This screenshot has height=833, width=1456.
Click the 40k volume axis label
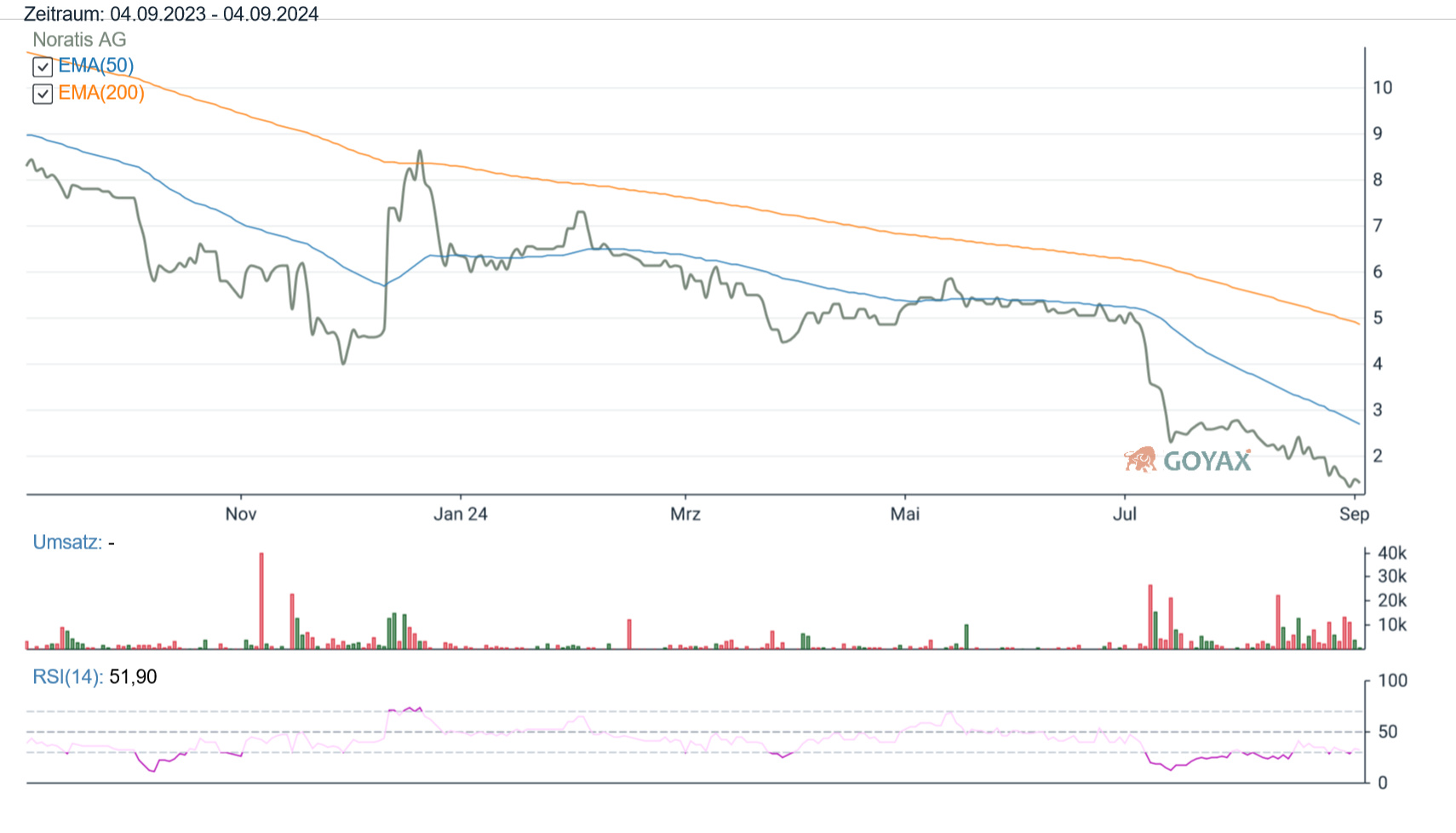(1392, 553)
